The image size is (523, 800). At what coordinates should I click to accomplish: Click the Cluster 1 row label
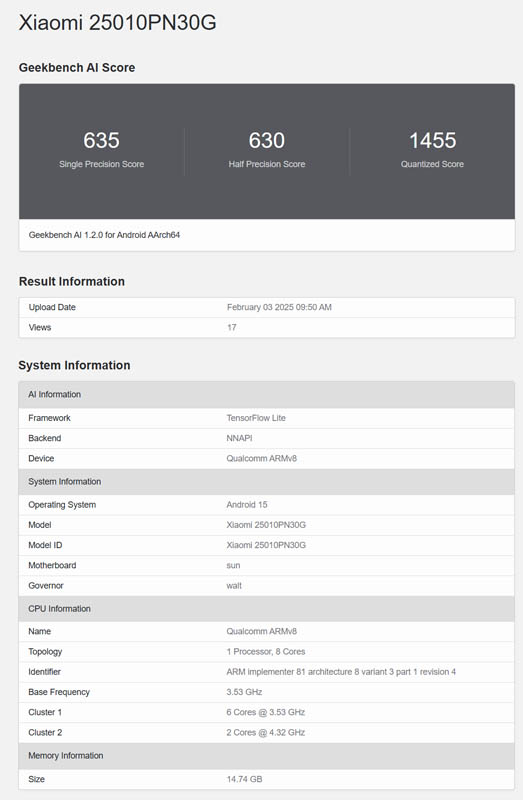[x=45, y=712]
